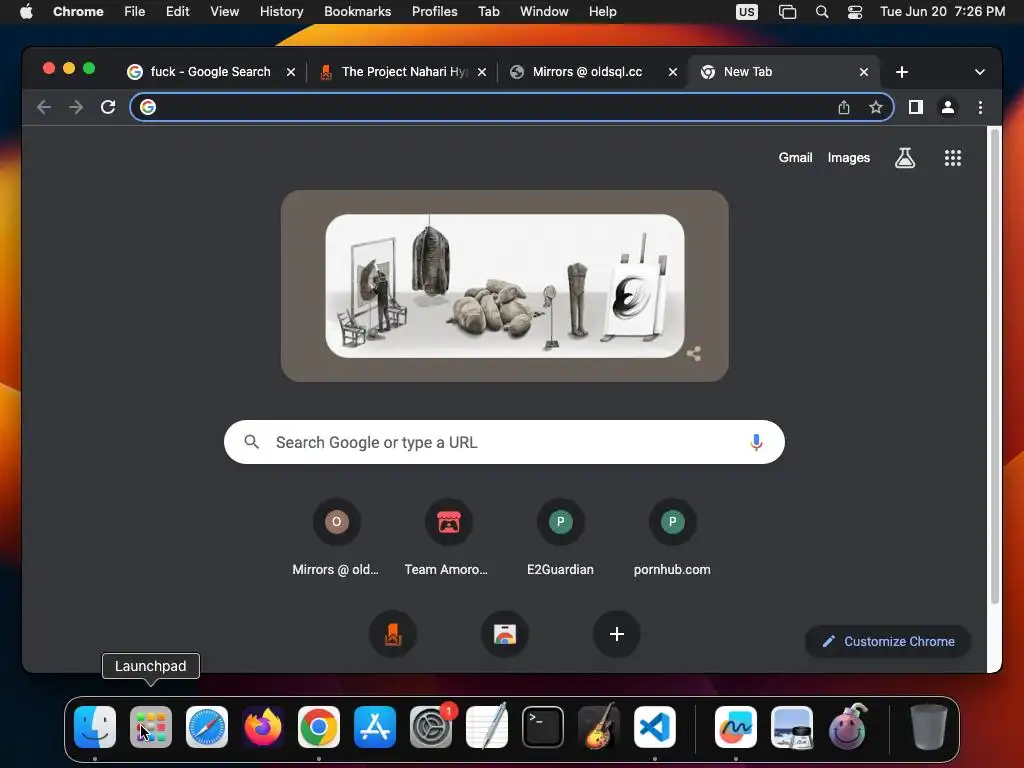This screenshot has height=768, width=1024.
Task: Open Search Labs flask icon
Action: coord(904,158)
